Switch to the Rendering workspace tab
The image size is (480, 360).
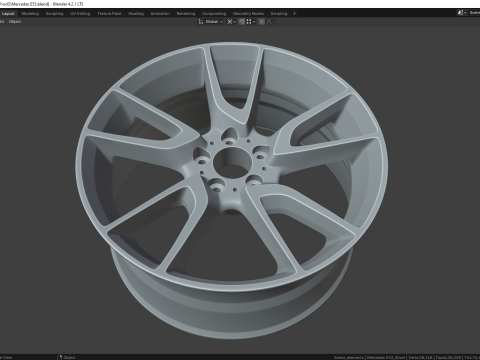point(186,14)
